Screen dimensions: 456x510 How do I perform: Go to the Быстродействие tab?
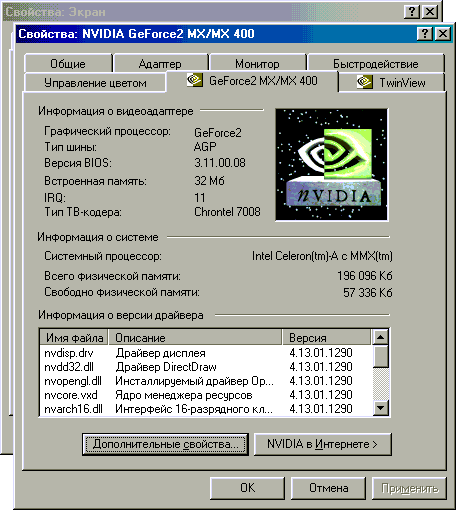point(376,63)
